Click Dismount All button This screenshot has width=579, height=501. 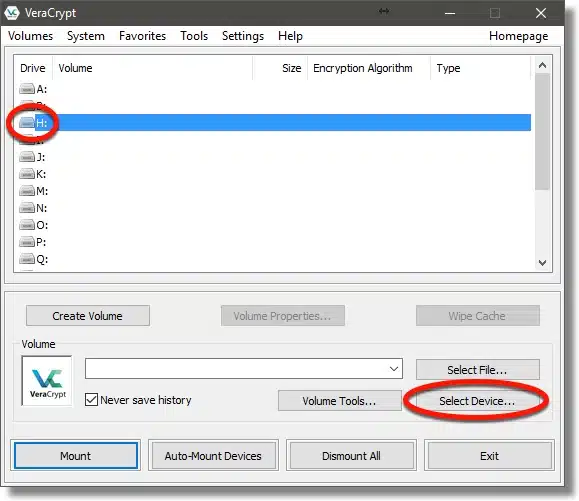[x=351, y=456]
